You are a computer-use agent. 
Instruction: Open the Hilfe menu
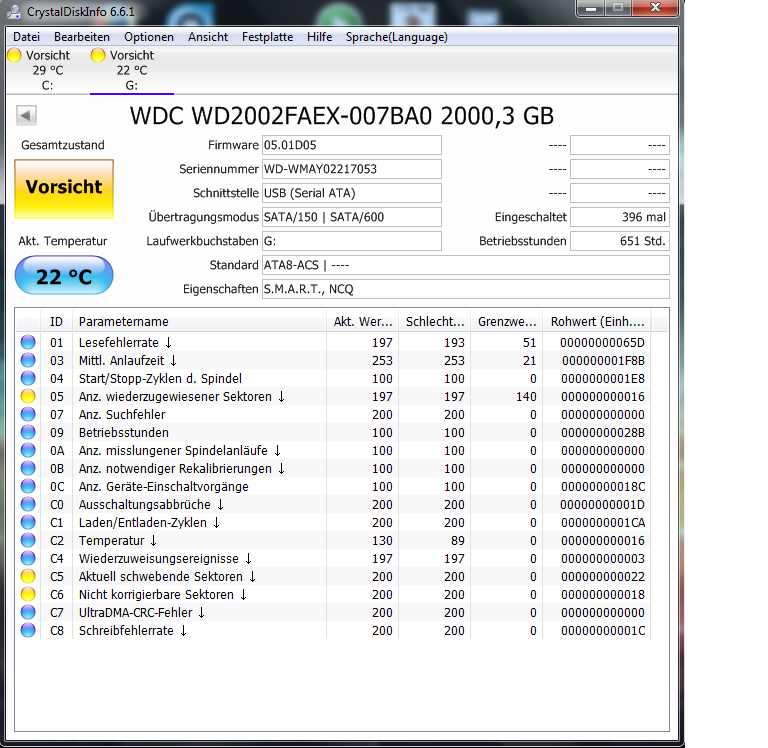[x=319, y=37]
